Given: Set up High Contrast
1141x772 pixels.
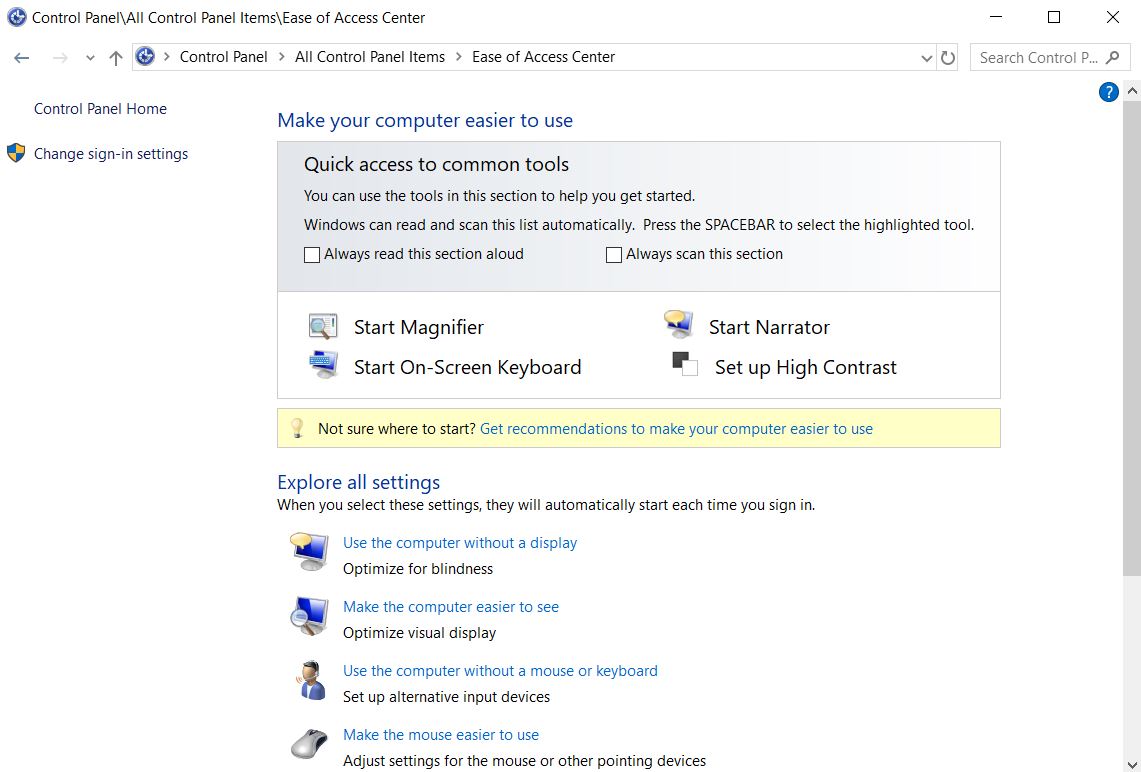Looking at the screenshot, I should [806, 367].
